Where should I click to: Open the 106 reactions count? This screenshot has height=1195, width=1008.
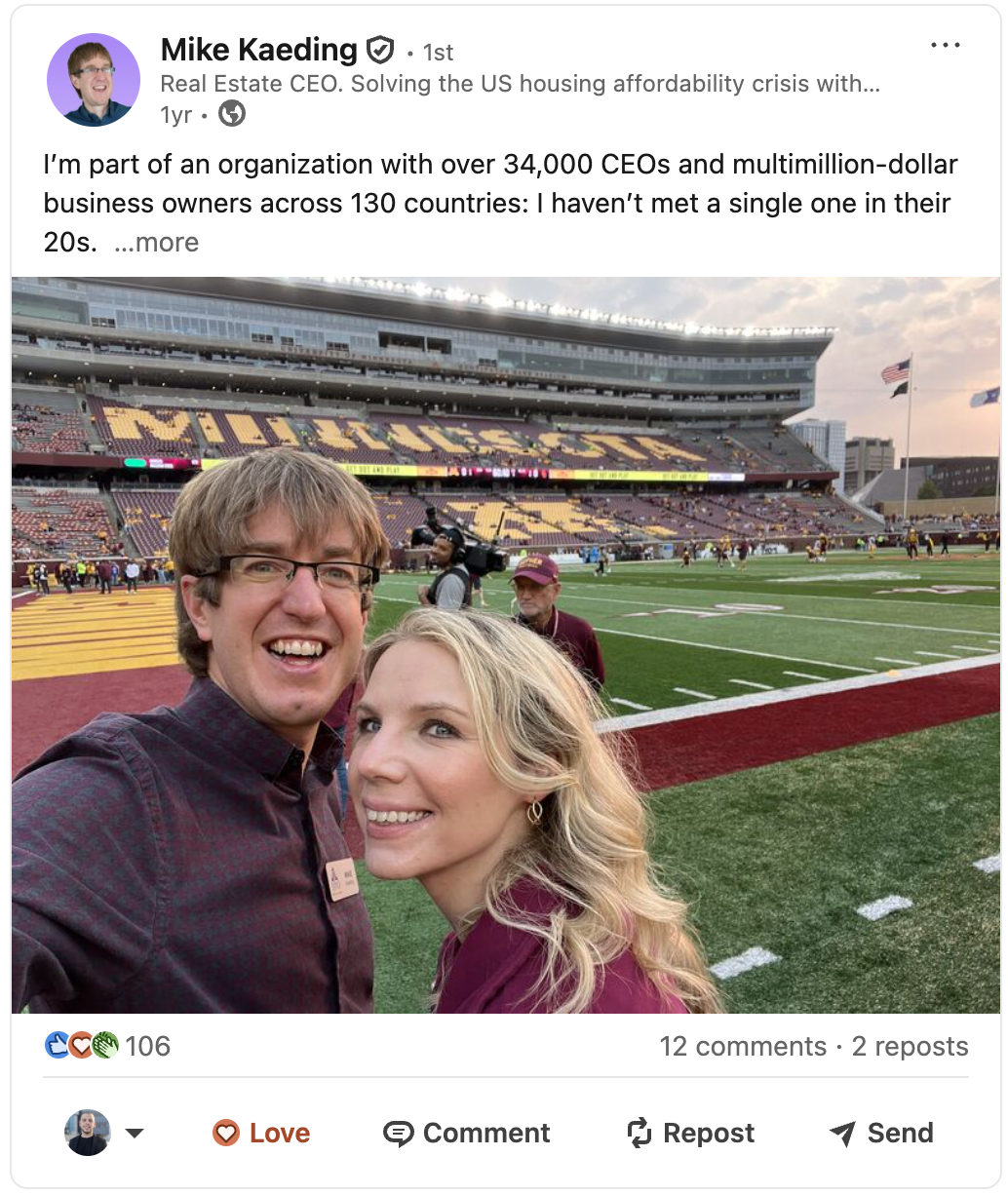coord(148,1047)
